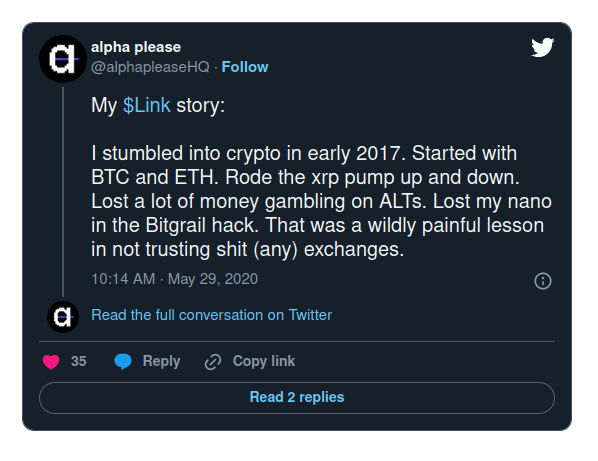Read the full conversation on Twitter
The width and height of the screenshot is (598, 461).
(x=212, y=315)
